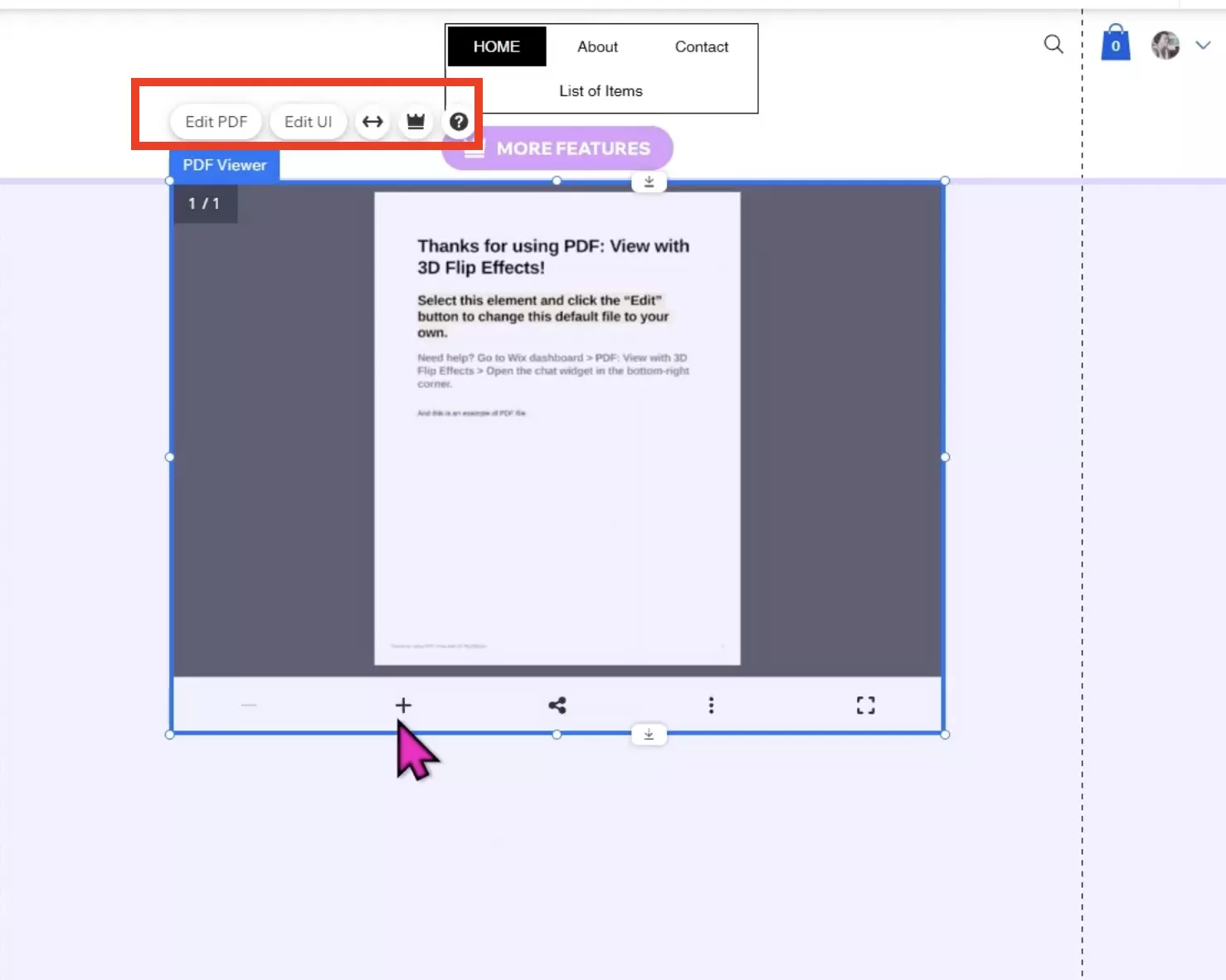Click the Premium crown upgrade icon
This screenshot has width=1226, height=980.
point(416,121)
